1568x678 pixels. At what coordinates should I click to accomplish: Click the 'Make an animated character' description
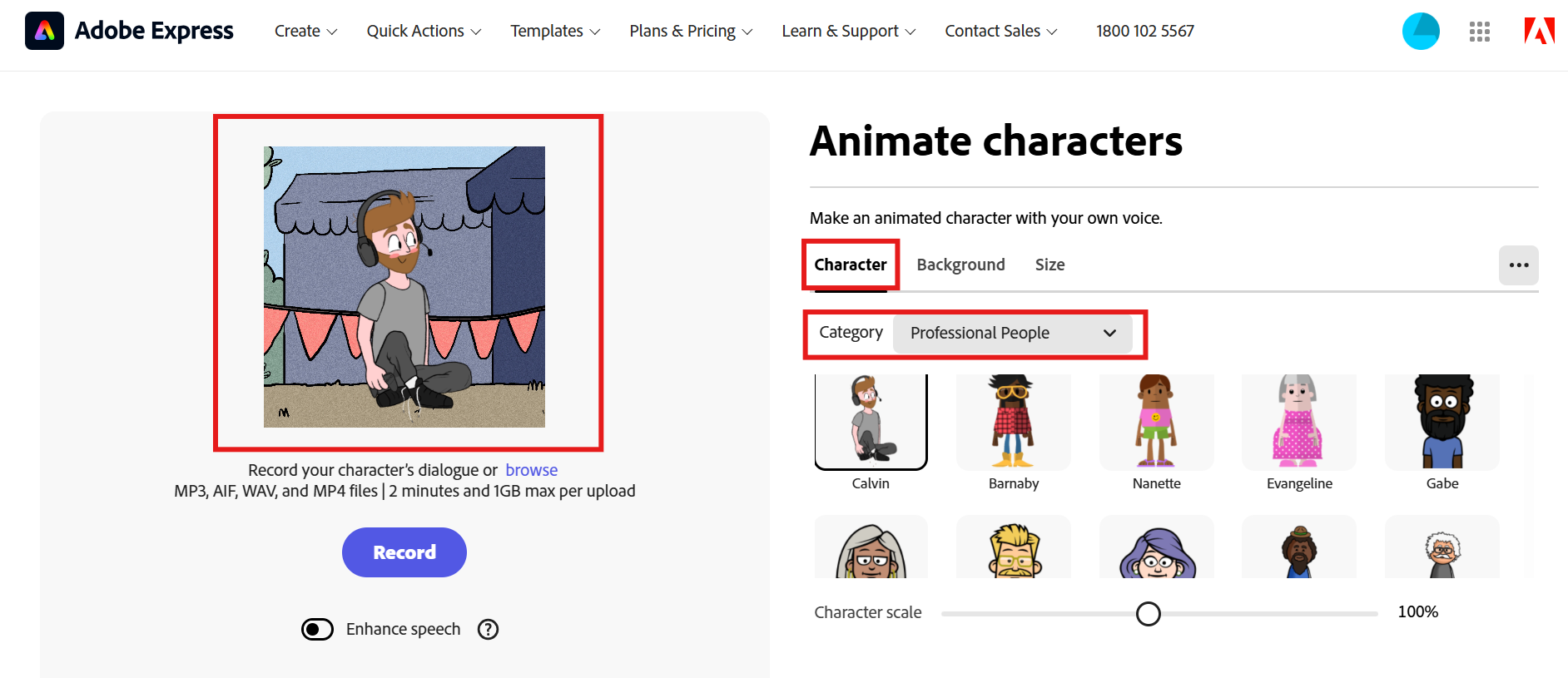(986, 218)
